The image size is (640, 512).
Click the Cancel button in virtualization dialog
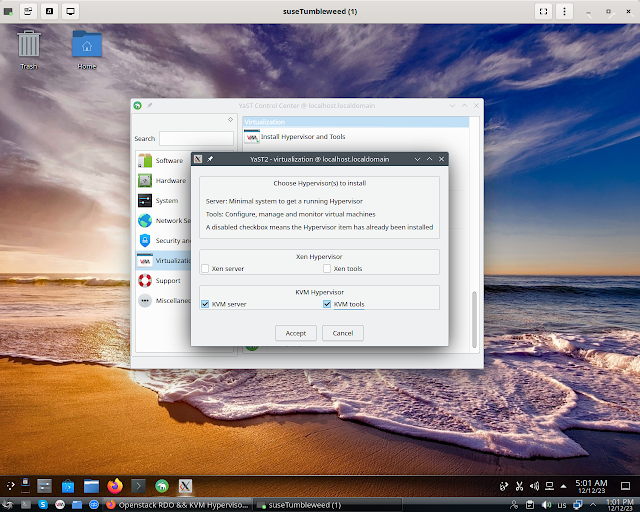click(343, 333)
